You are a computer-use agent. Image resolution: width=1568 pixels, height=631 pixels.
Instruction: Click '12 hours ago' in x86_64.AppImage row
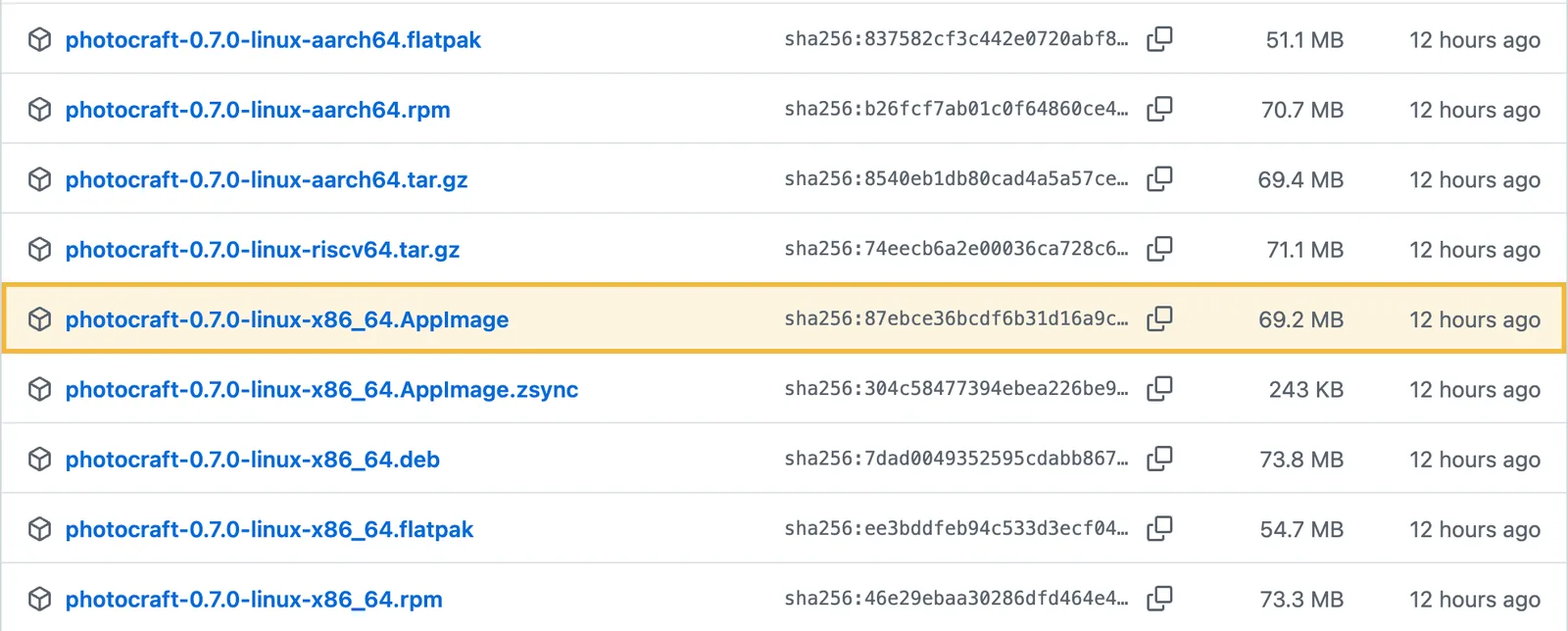click(x=1475, y=319)
